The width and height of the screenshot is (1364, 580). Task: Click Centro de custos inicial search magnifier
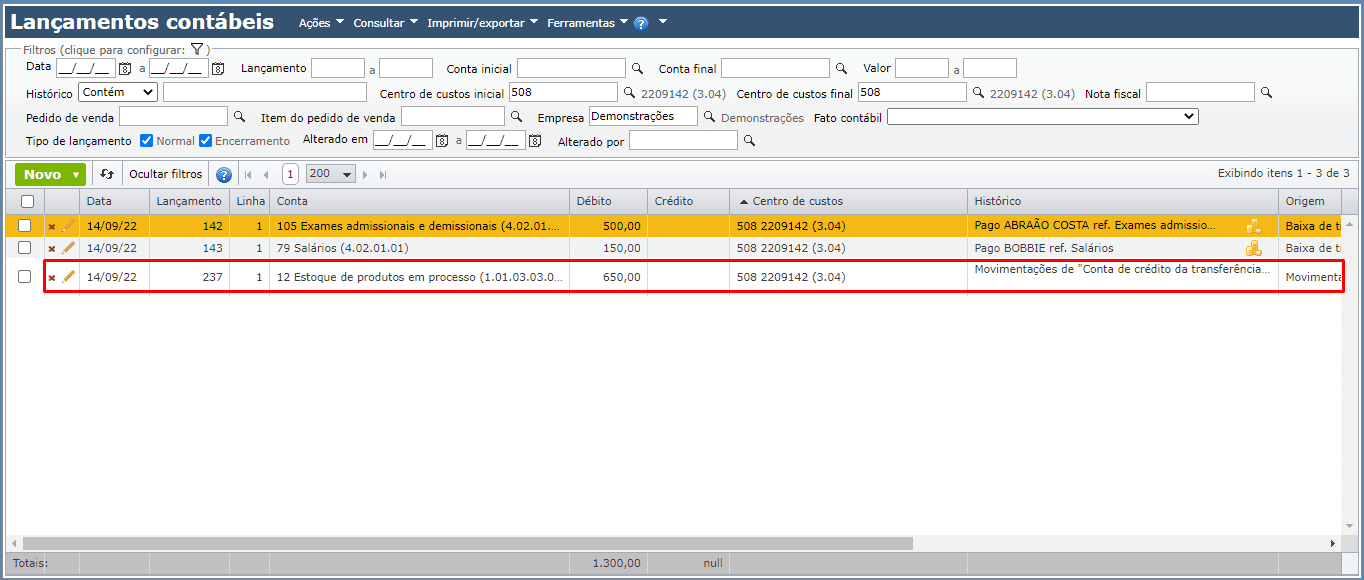click(629, 93)
